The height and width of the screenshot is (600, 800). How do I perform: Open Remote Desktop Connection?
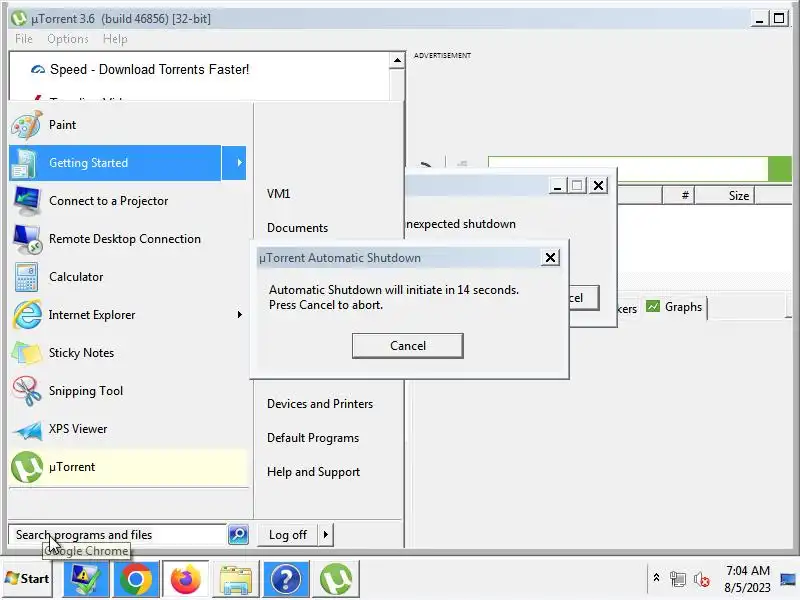point(128,239)
